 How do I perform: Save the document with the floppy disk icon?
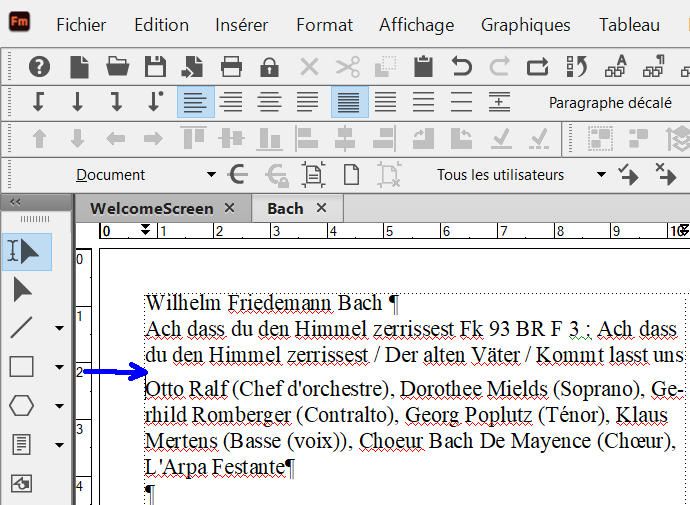click(155, 67)
